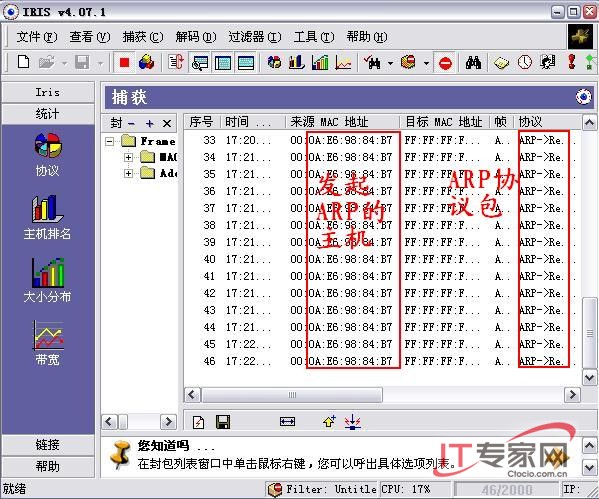
Task: Click the line graph toolbar icon
Action: (x=343, y=62)
